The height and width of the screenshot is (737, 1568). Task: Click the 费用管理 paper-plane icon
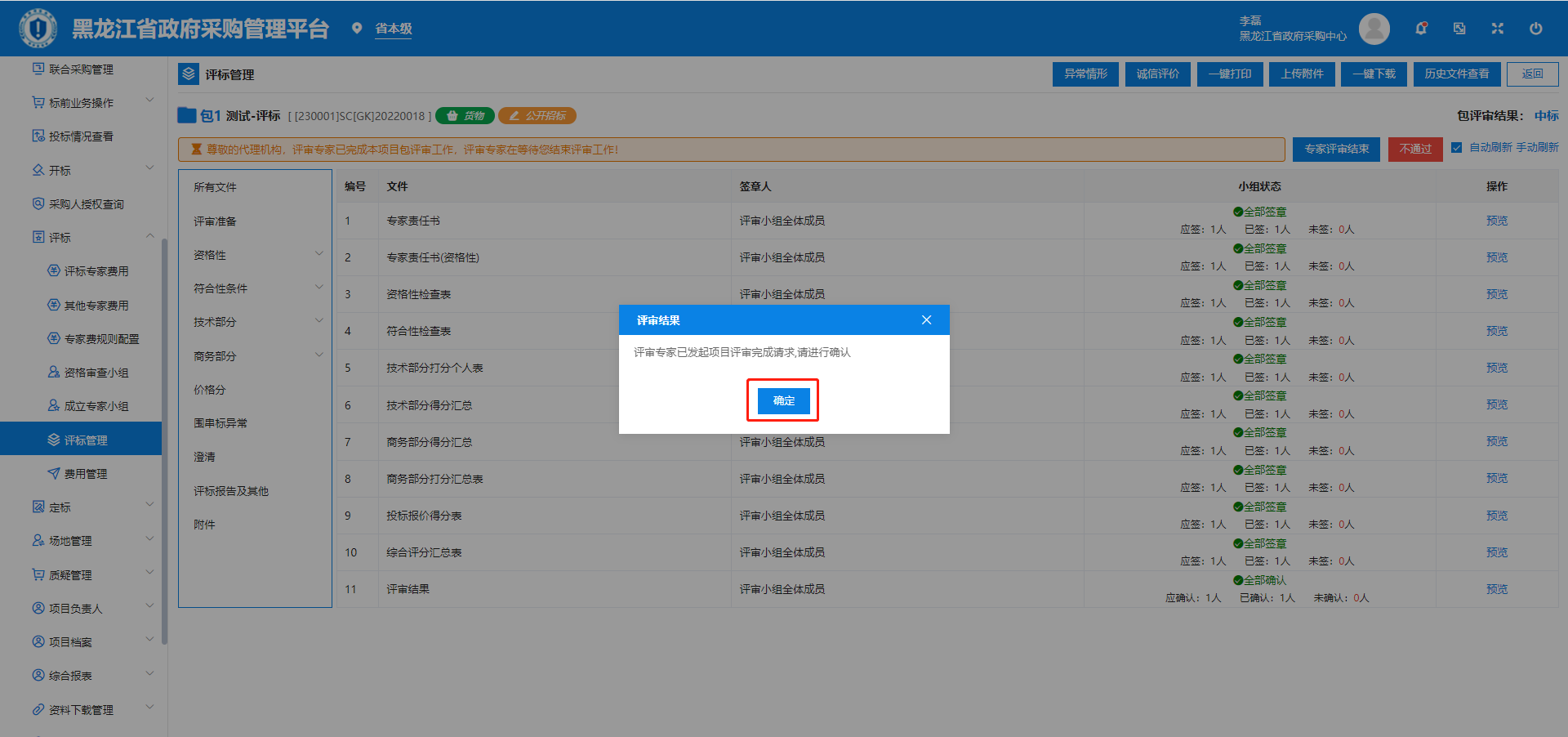click(54, 473)
